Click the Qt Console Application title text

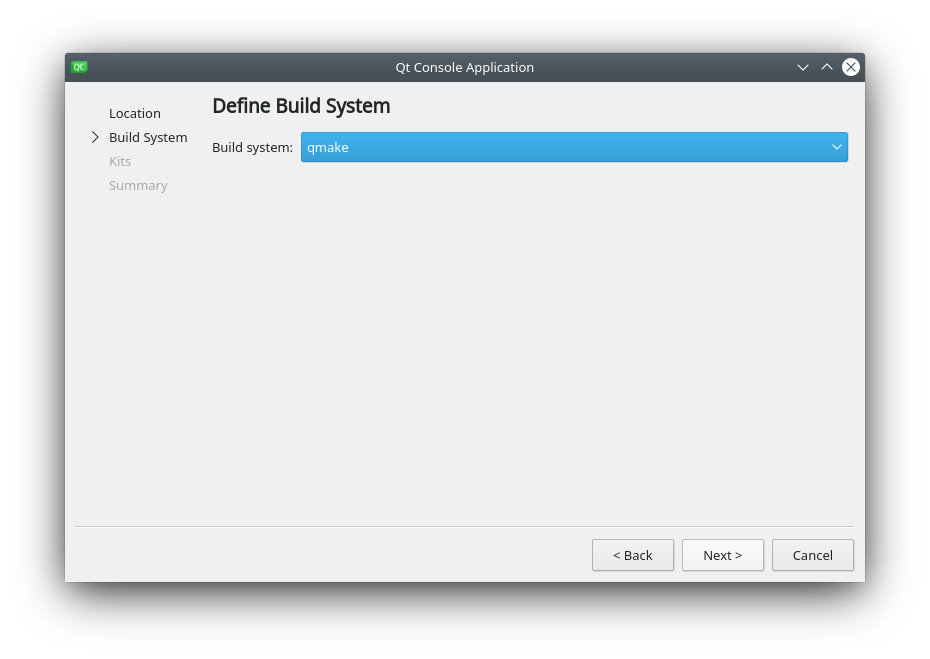[464, 67]
